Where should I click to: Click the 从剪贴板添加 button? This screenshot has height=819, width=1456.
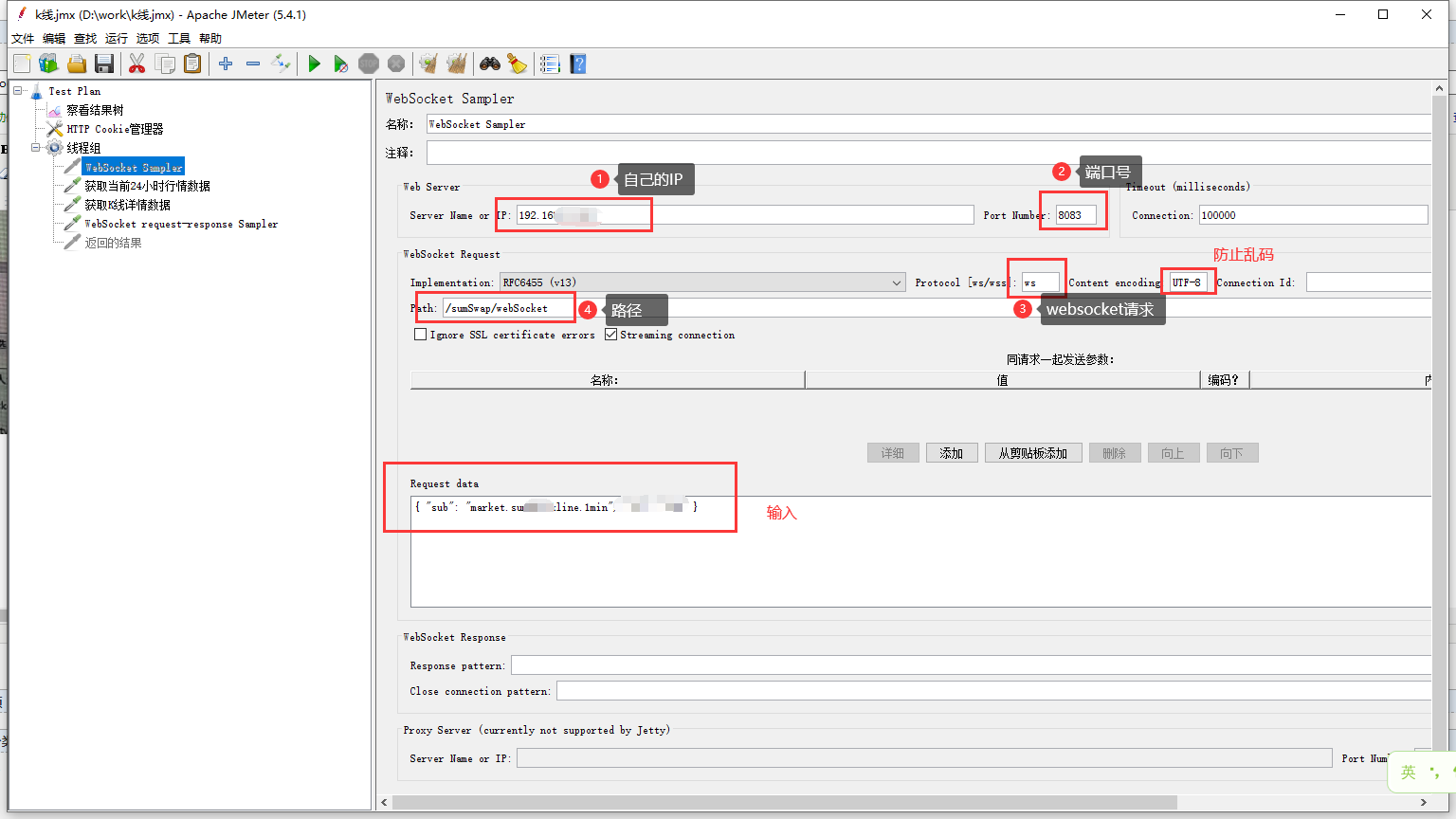point(1033,453)
